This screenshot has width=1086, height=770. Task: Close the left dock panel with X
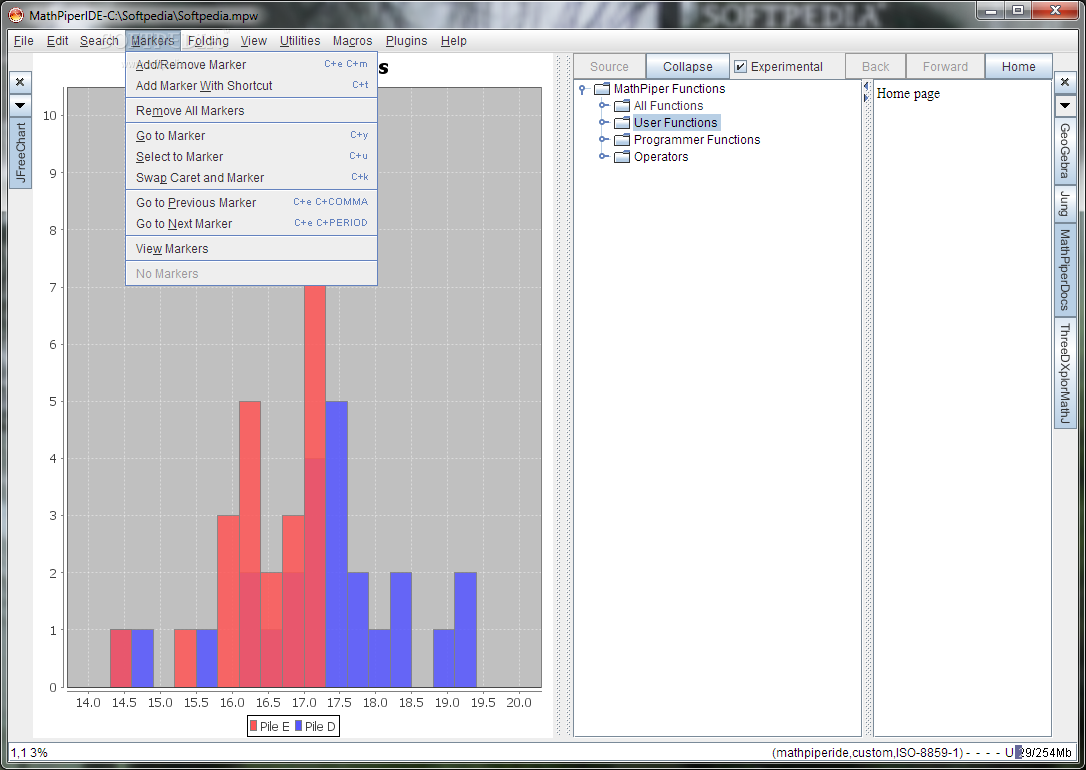coord(20,82)
